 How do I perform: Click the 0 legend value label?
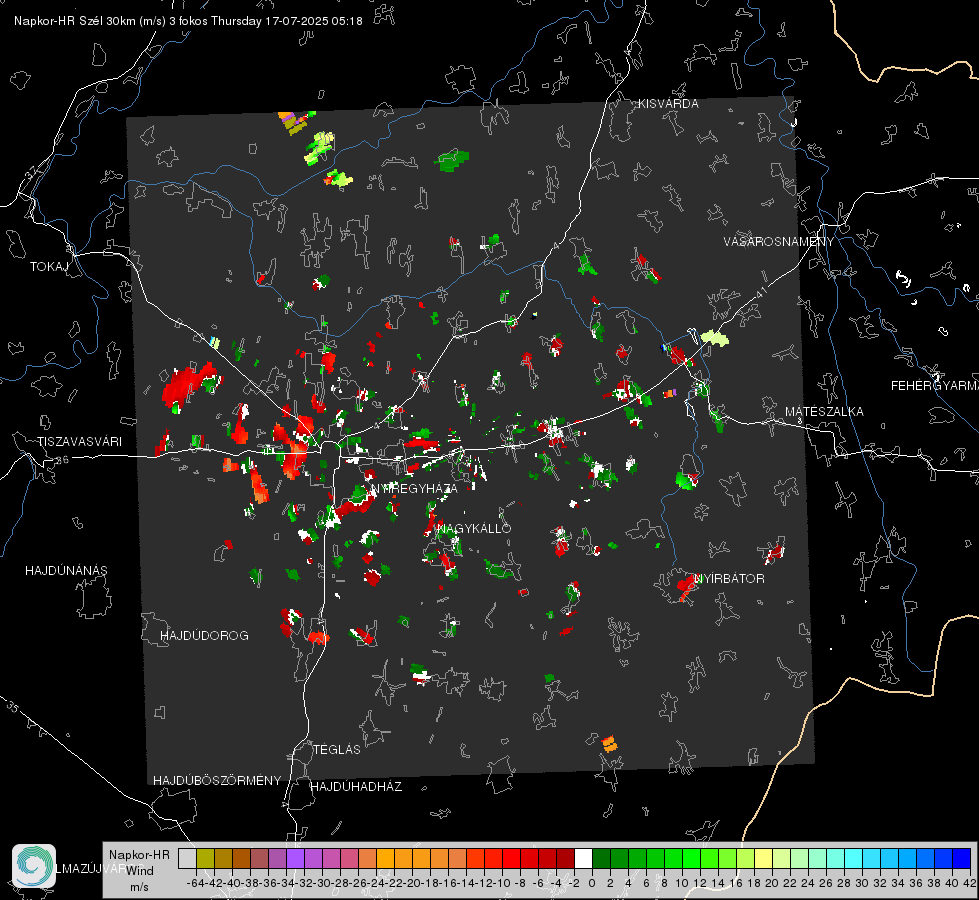(x=592, y=883)
